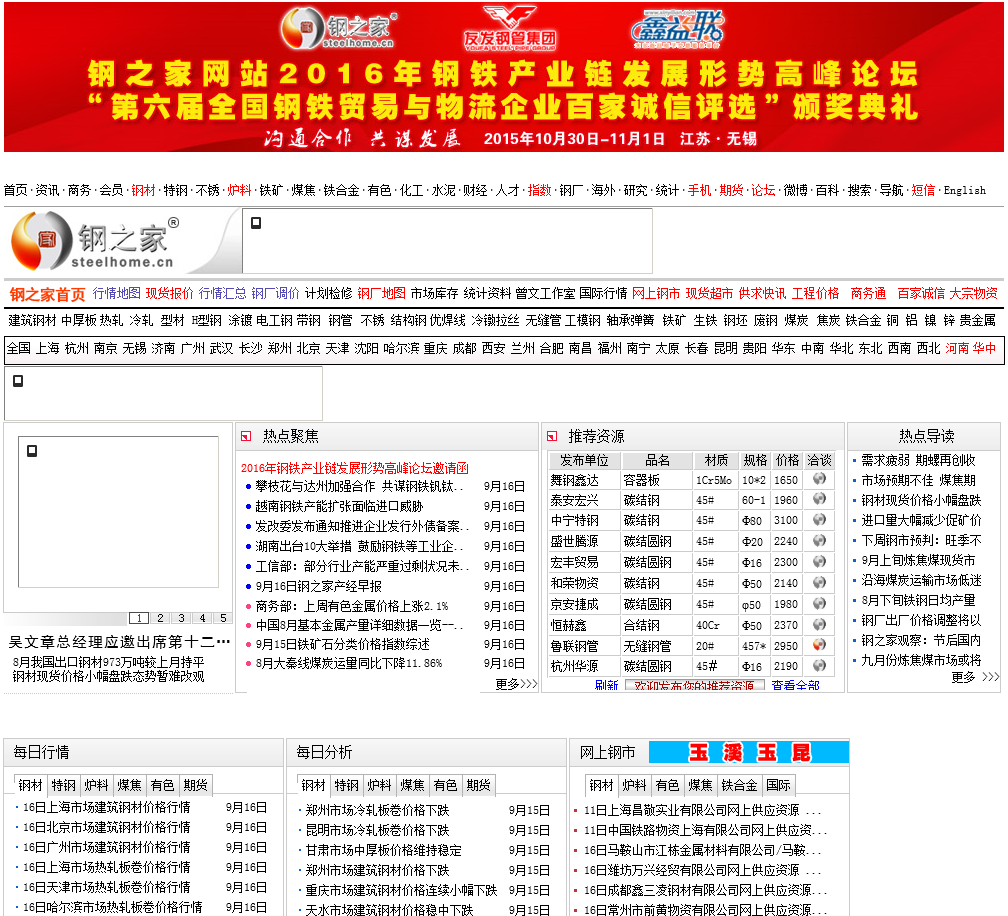
Task: Click broken image icon in slideshow area
Action: [x=32, y=451]
